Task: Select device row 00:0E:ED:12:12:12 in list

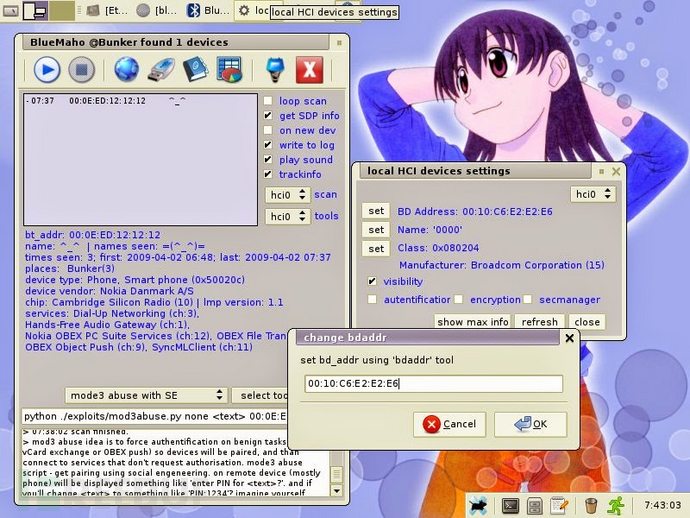Action: 140,101
